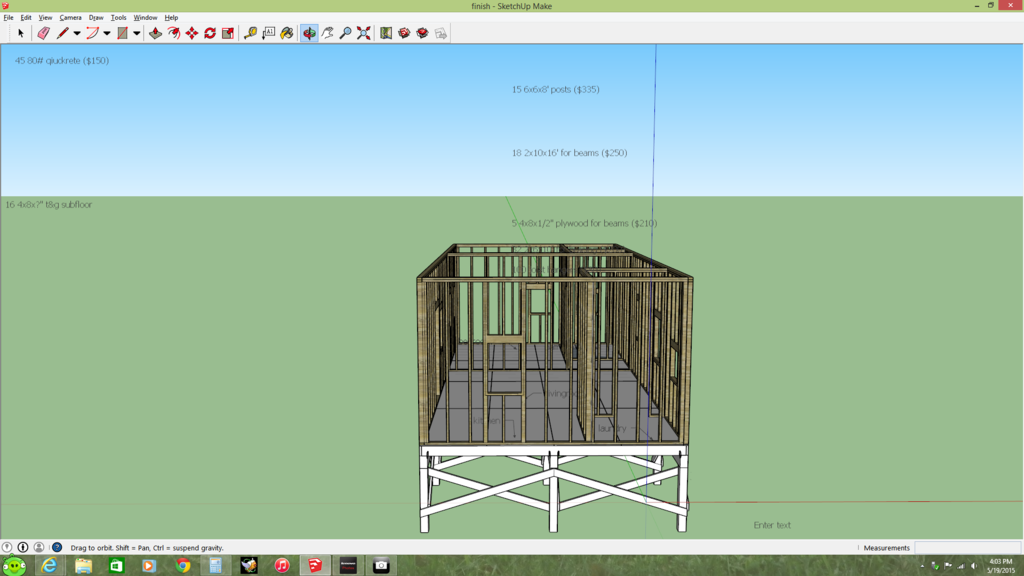The height and width of the screenshot is (576, 1024).
Task: Open iTunes from the taskbar
Action: click(282, 566)
